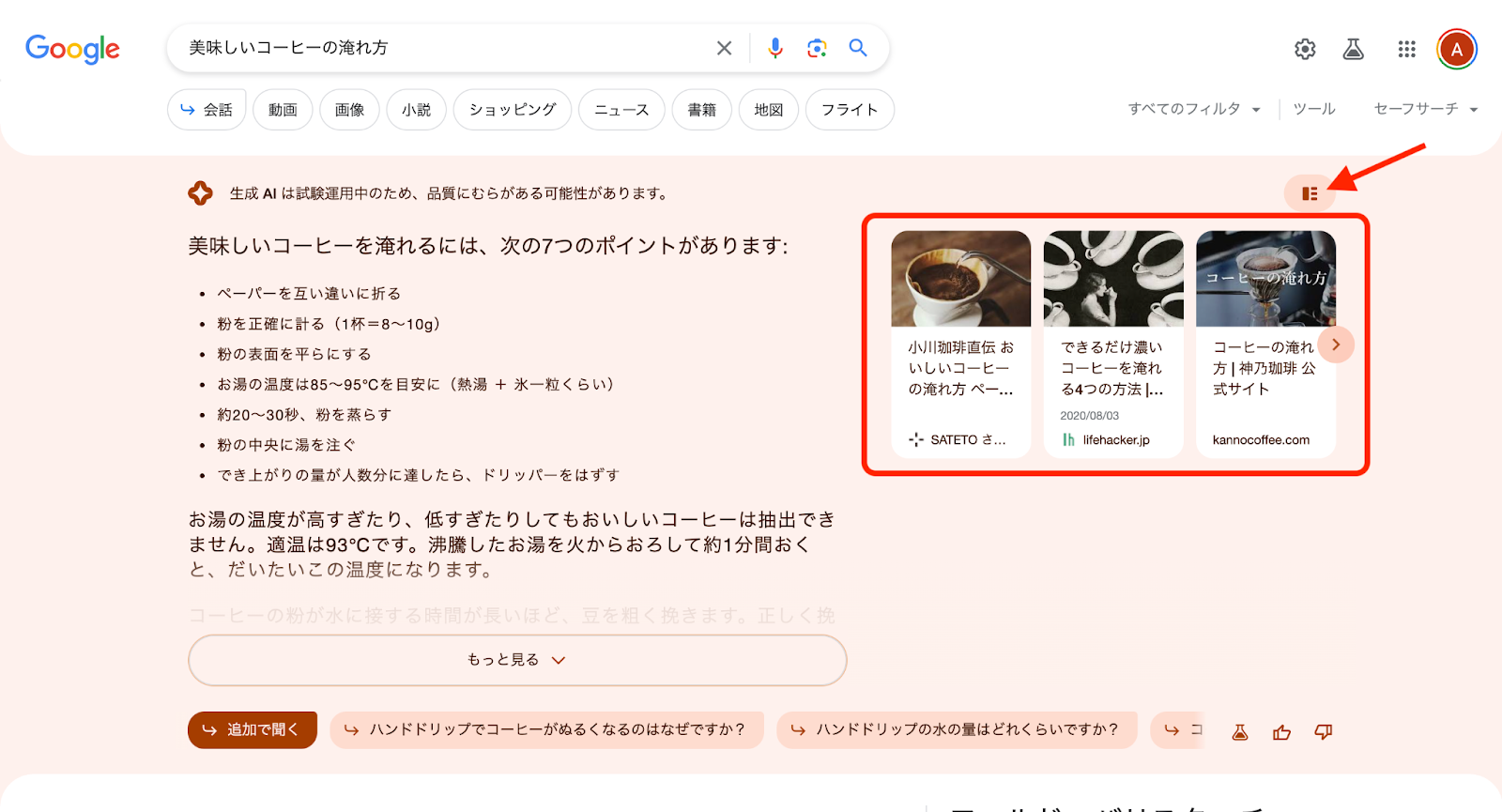Click the generative AI sparkle icon
Screen dimensions: 1502x812
[x=200, y=193]
